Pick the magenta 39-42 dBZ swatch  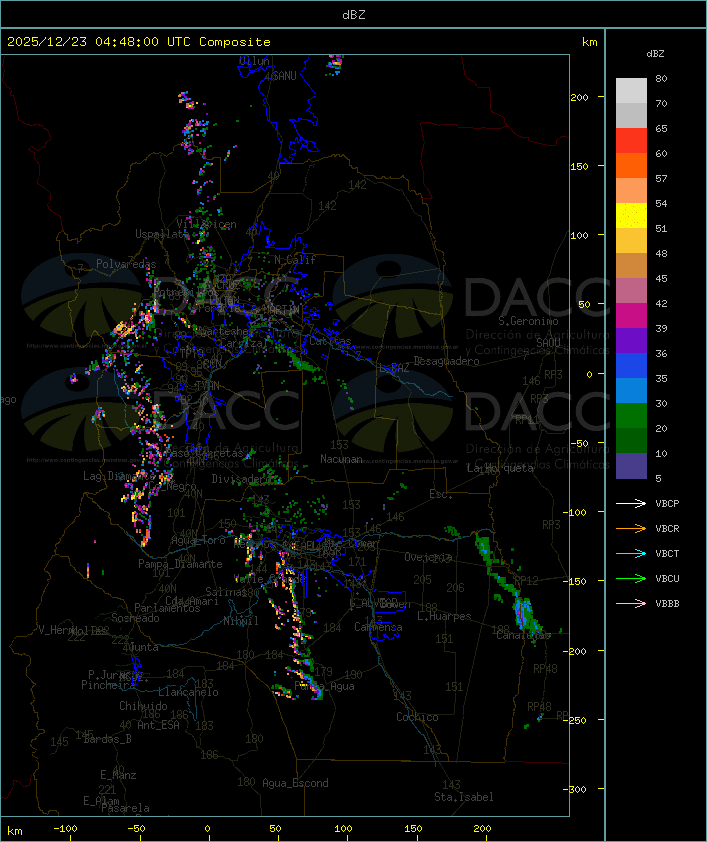631,316
